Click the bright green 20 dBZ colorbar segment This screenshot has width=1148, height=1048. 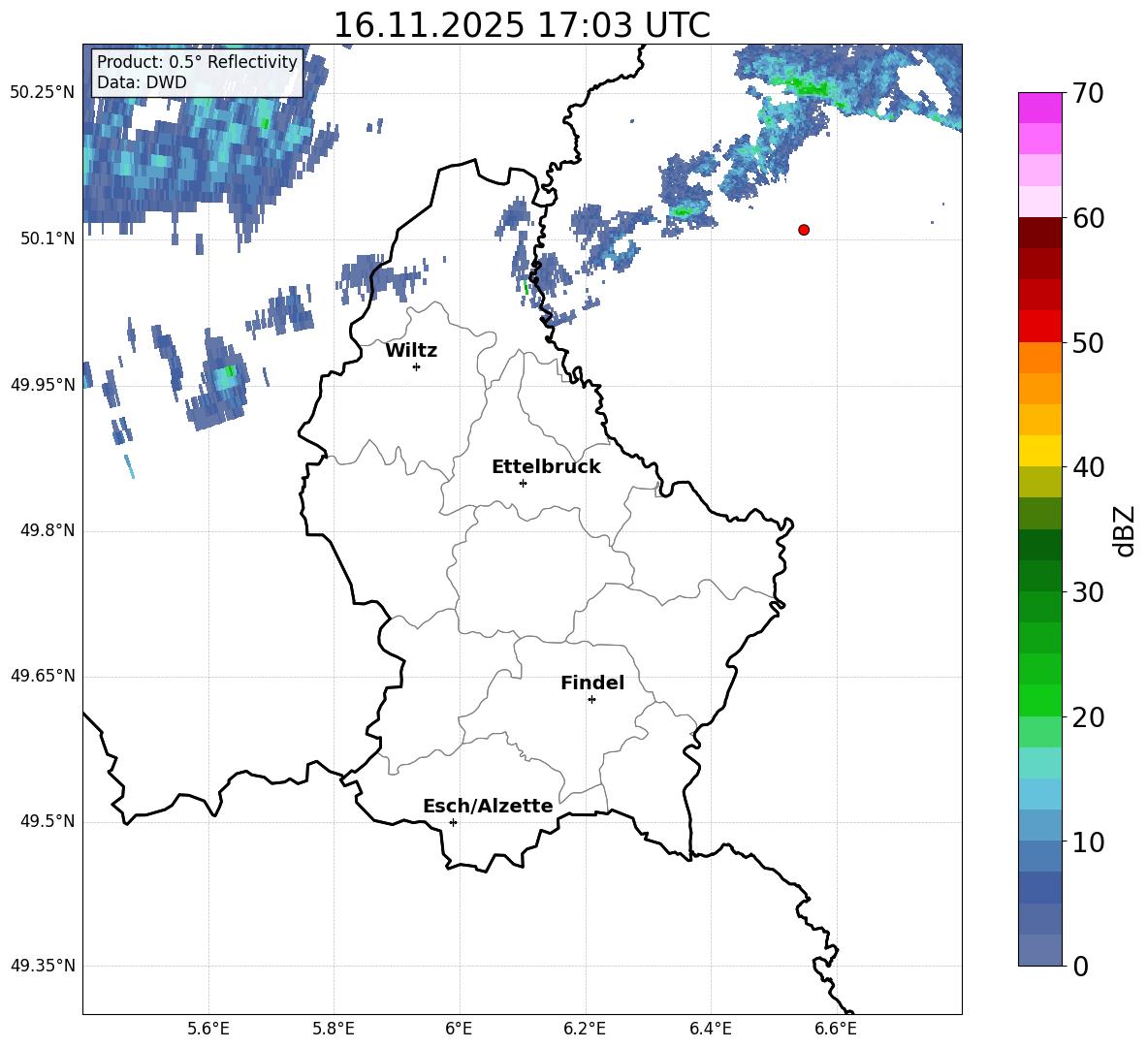[x=1039, y=700]
